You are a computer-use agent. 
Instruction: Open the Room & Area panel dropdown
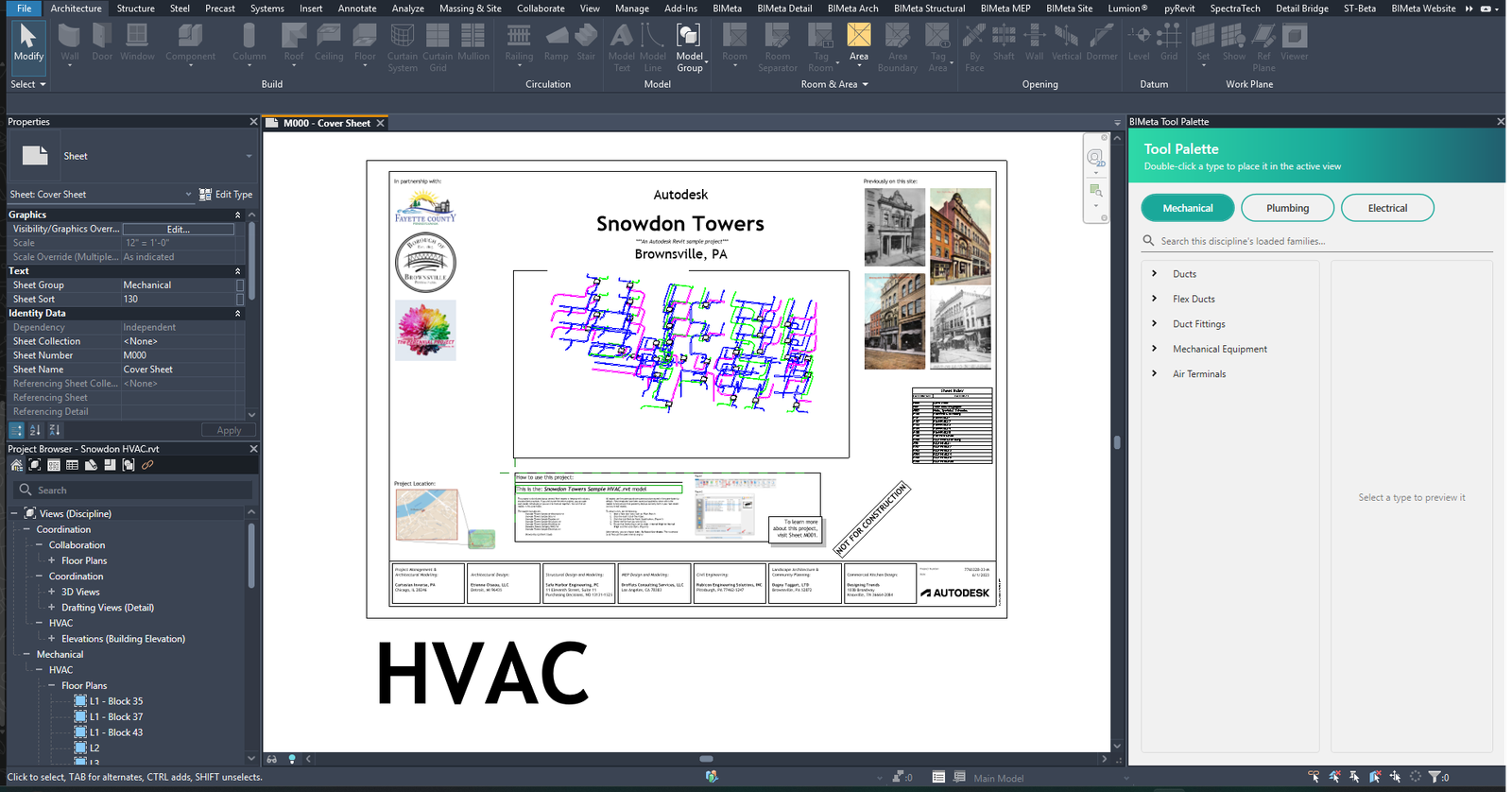tap(834, 84)
